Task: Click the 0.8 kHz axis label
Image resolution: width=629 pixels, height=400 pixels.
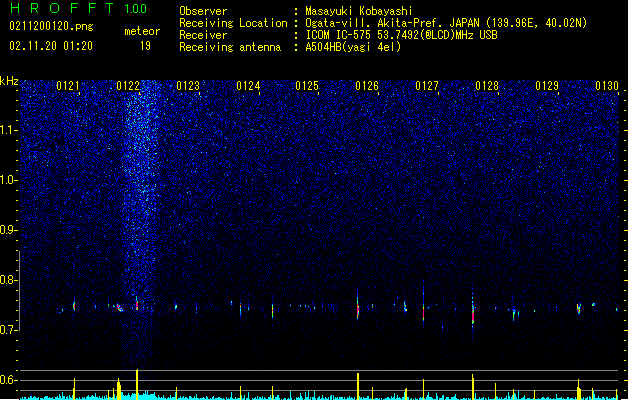Action: tap(9, 280)
